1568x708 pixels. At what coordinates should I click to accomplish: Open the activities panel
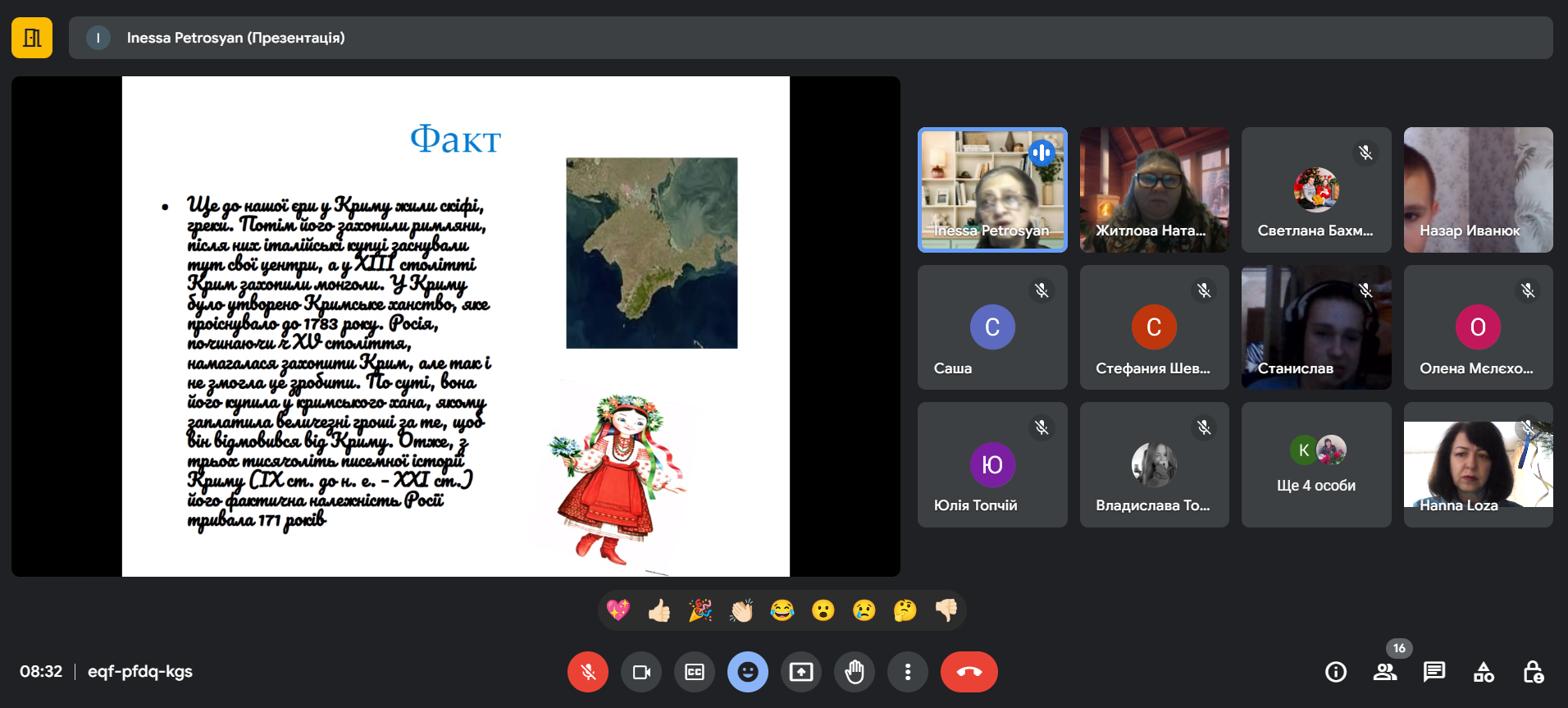coord(1484,672)
